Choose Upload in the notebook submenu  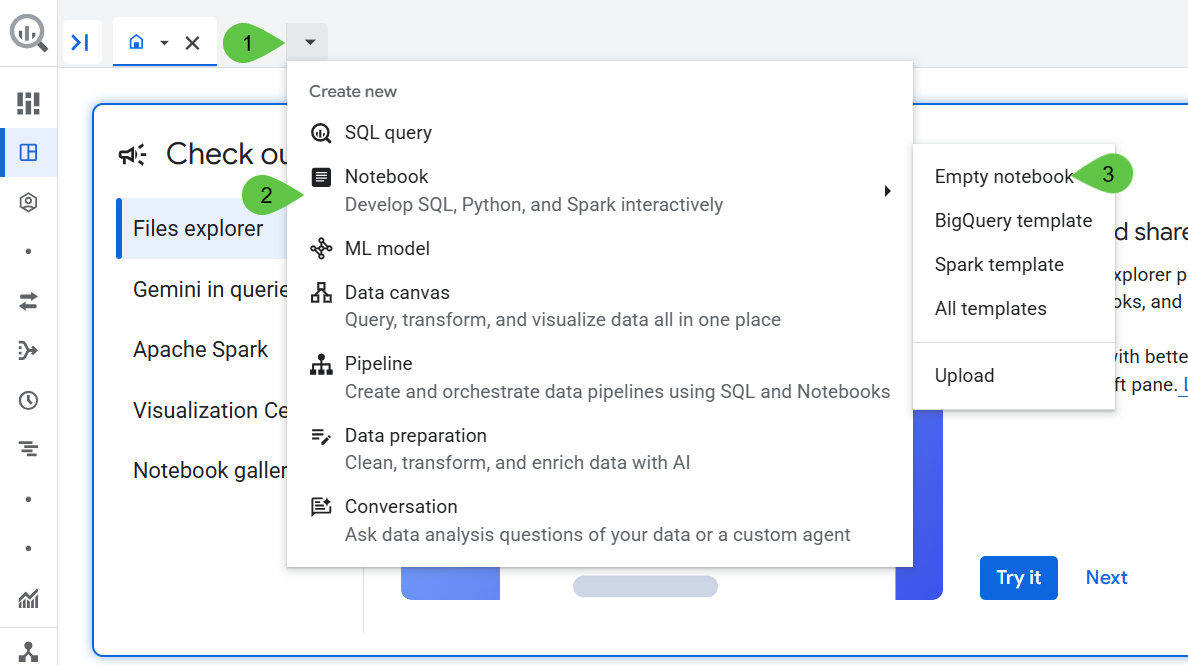[x=964, y=376]
